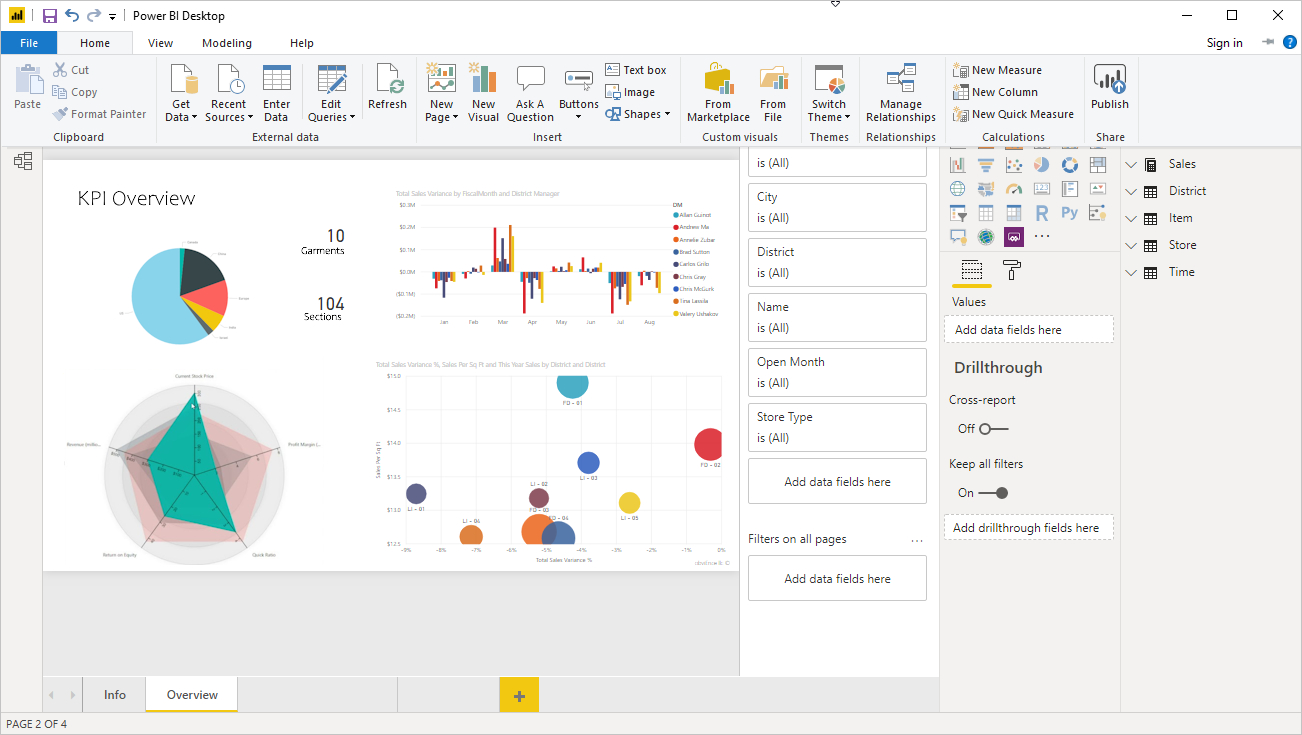Image resolution: width=1302 pixels, height=735 pixels.
Task: Insert a gauge visualization
Action: point(1014,189)
